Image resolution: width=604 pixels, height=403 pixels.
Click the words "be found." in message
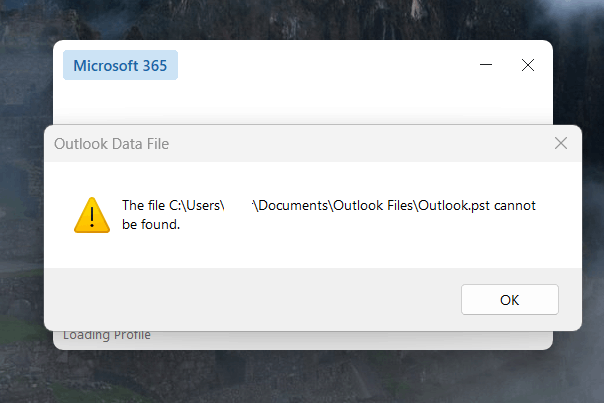coord(151,224)
